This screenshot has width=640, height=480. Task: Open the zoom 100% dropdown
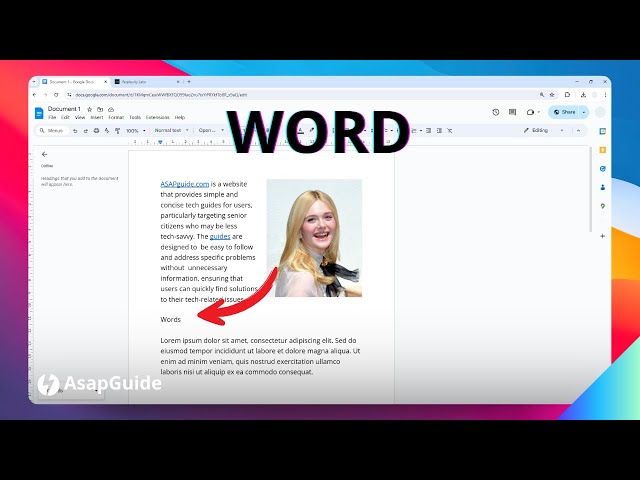click(x=136, y=131)
